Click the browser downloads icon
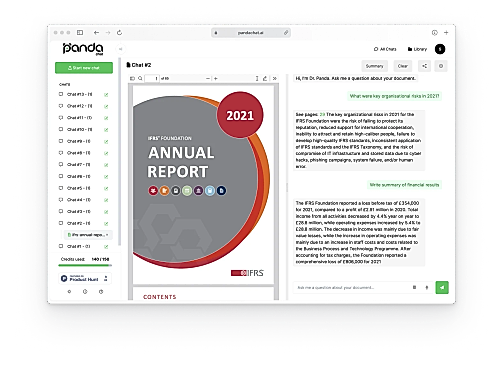The width and height of the screenshot is (503, 368). coord(435,33)
